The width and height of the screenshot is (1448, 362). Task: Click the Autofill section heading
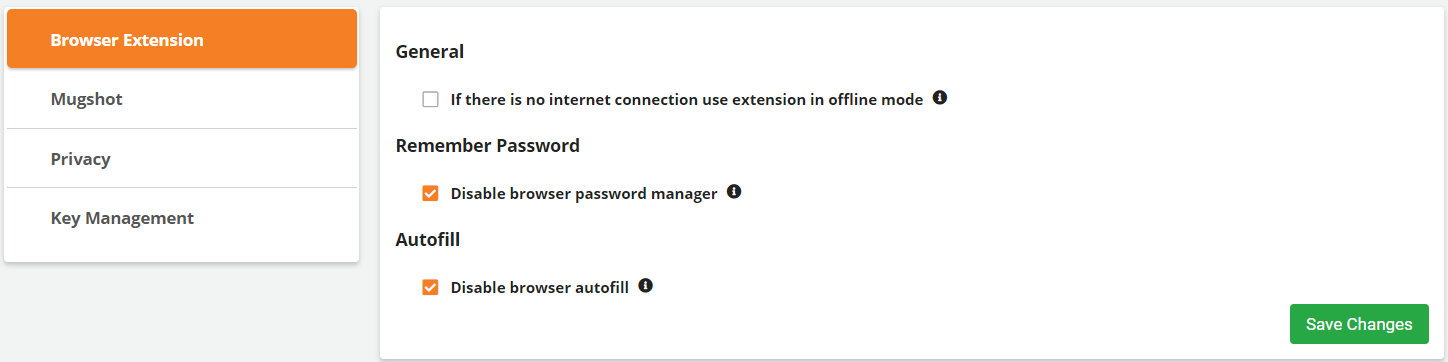(x=428, y=239)
